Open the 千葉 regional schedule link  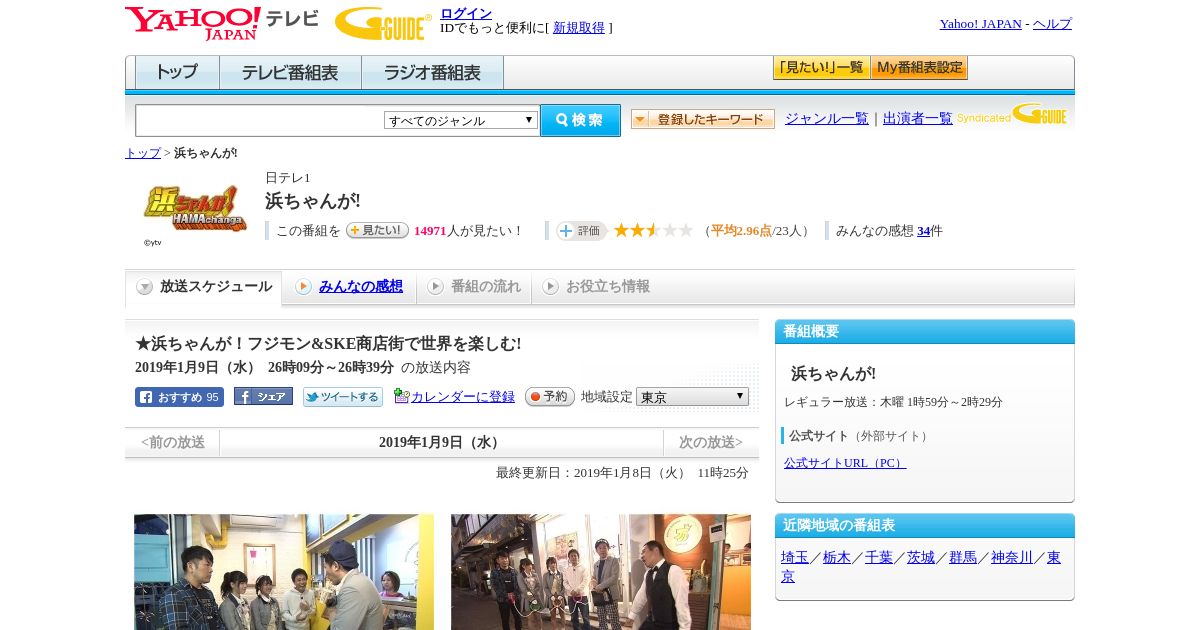point(879,558)
